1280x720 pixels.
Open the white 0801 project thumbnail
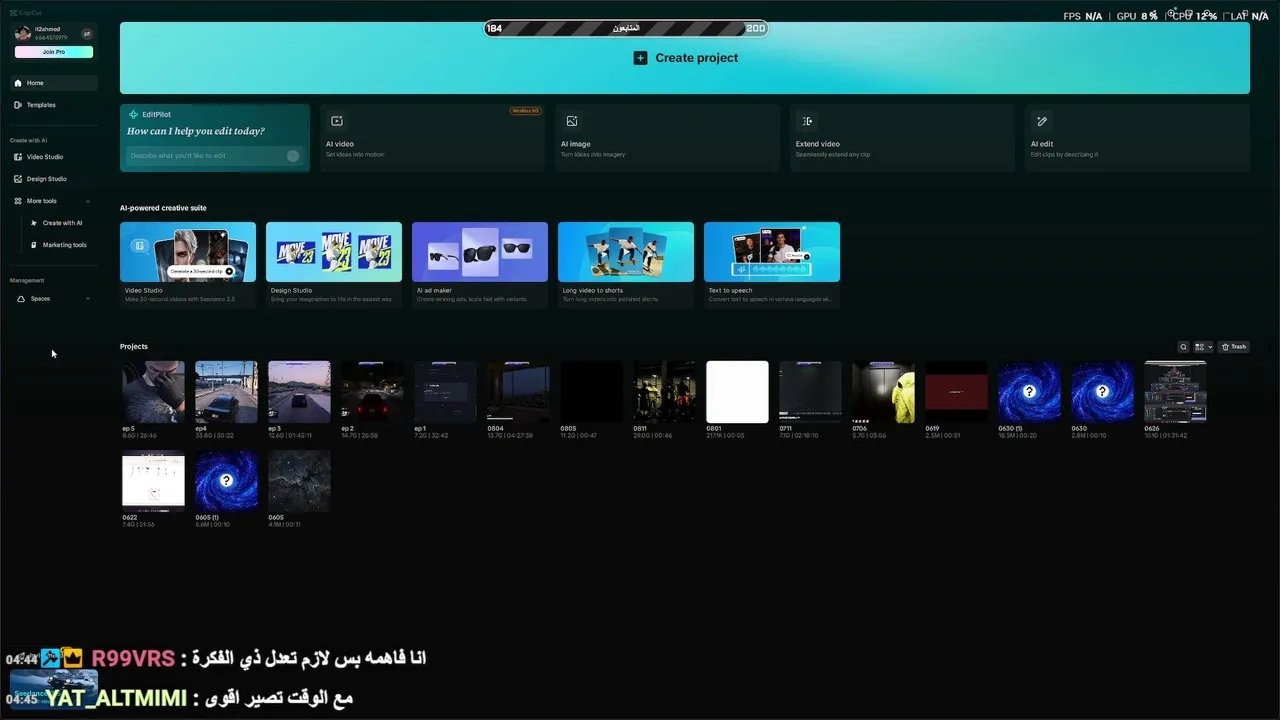(x=737, y=392)
